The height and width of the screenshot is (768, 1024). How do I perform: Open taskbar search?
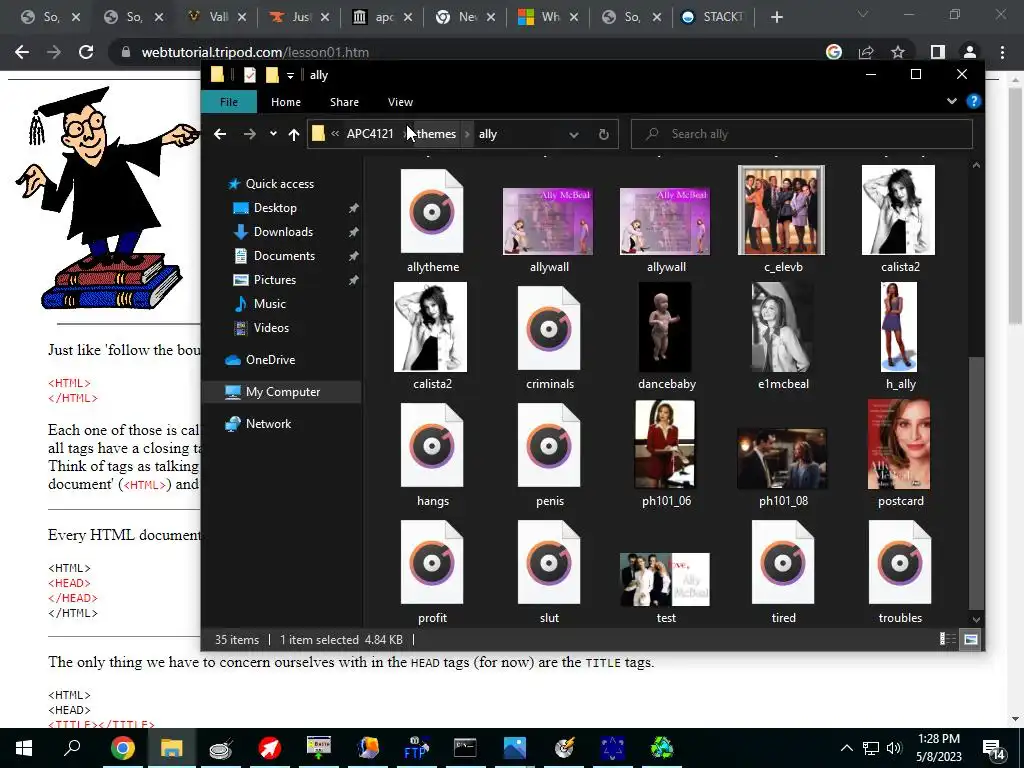tap(72, 748)
